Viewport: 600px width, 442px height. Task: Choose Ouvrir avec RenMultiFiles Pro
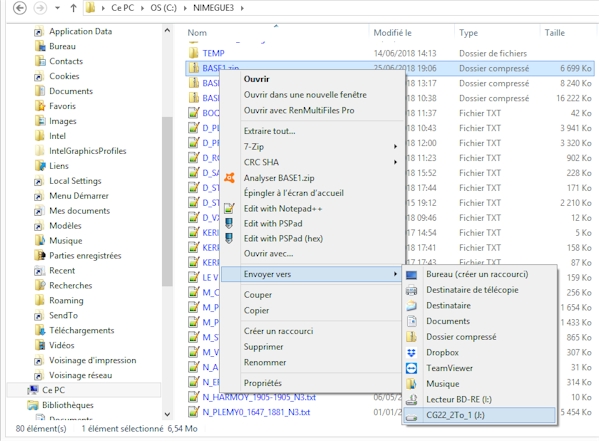(x=299, y=110)
